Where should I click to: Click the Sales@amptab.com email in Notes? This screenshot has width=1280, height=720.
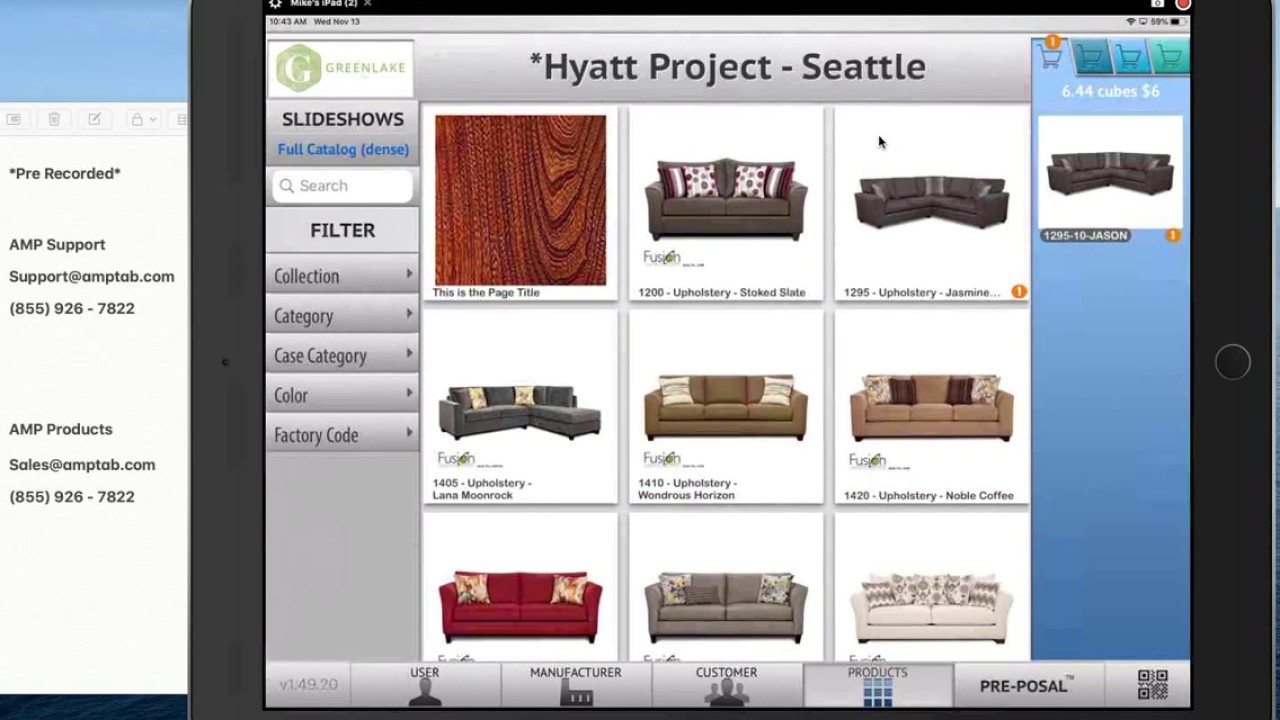point(82,465)
